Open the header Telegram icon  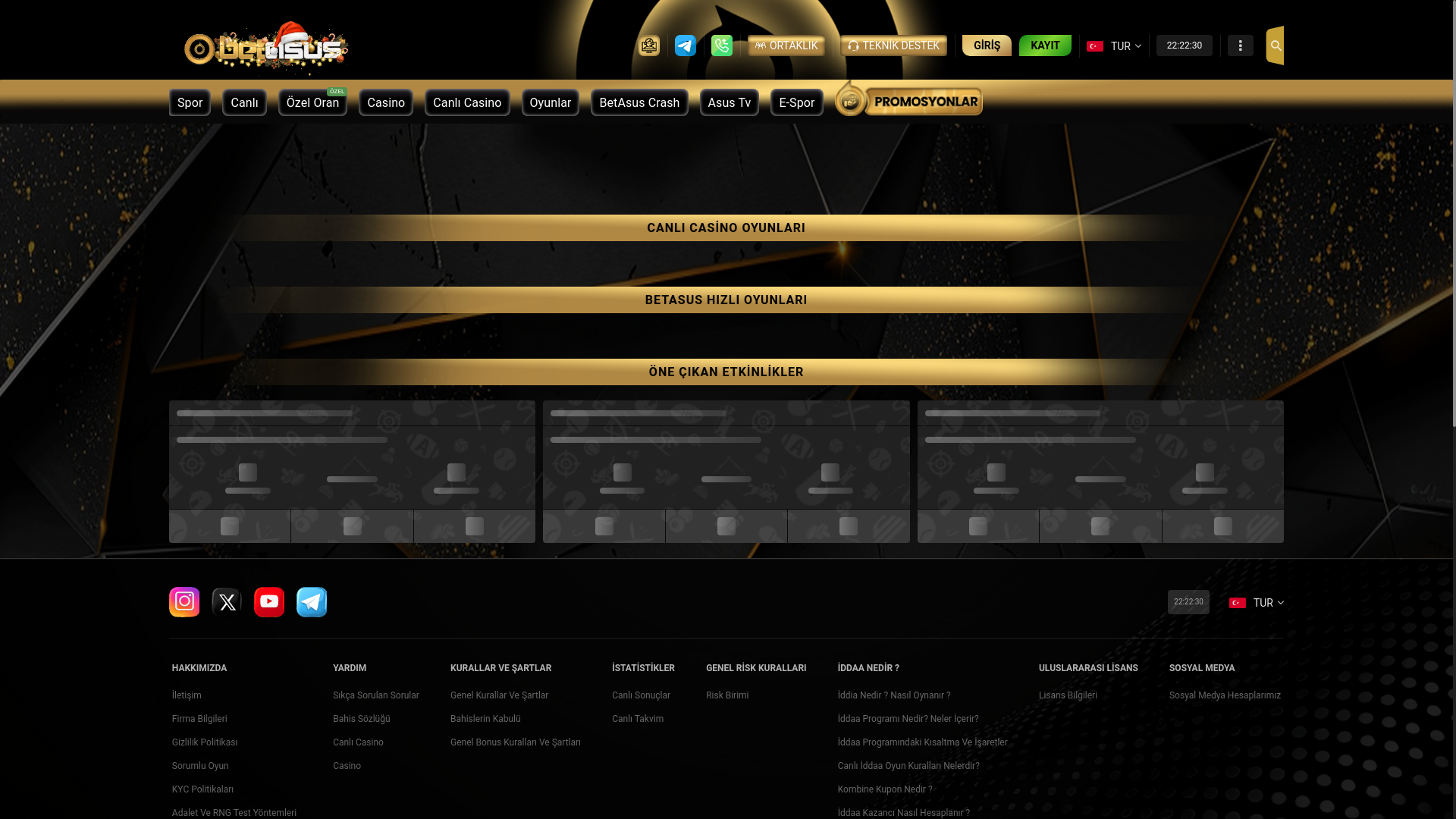point(686,45)
